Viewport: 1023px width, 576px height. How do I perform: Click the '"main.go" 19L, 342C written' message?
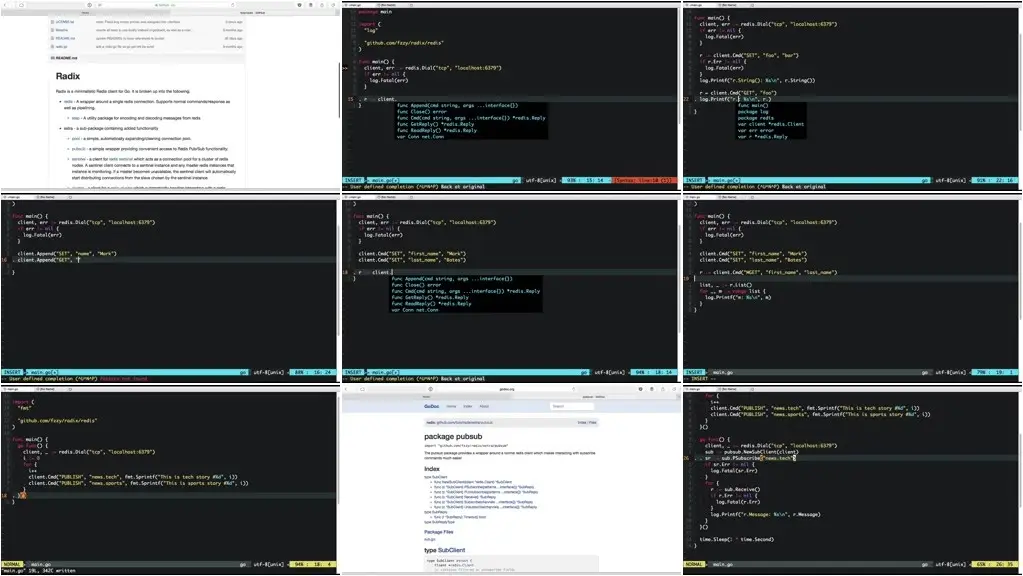[x=38, y=571]
